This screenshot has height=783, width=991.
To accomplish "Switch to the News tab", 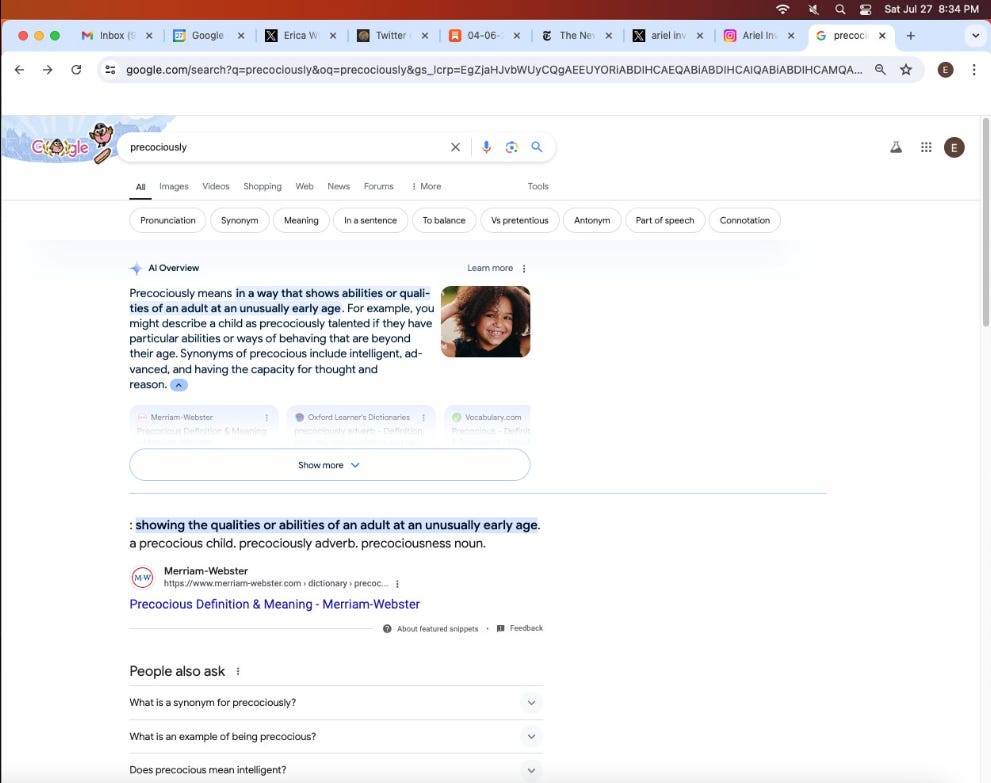I will click(338, 186).
